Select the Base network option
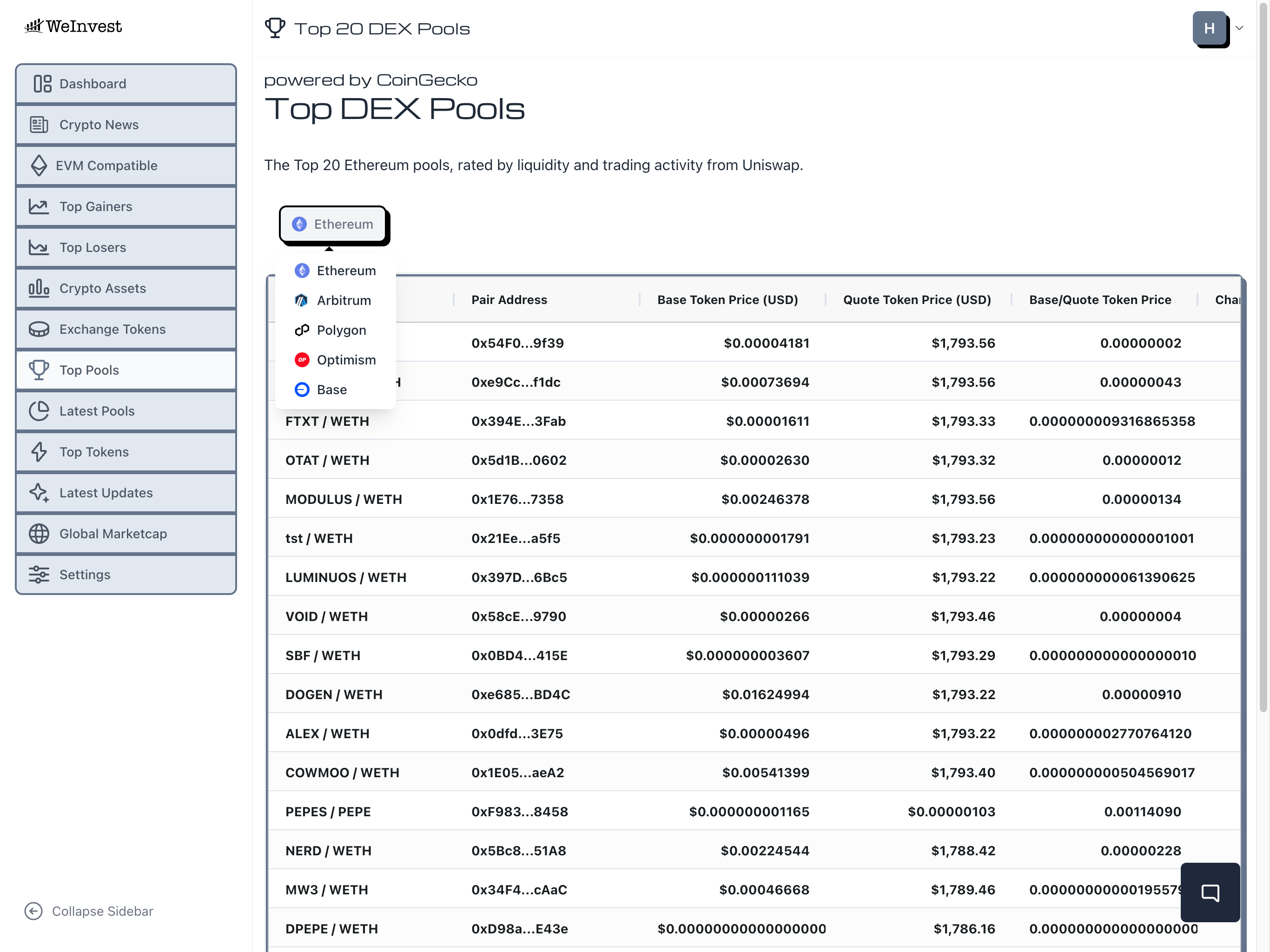Image resolution: width=1270 pixels, height=952 pixels. (331, 390)
